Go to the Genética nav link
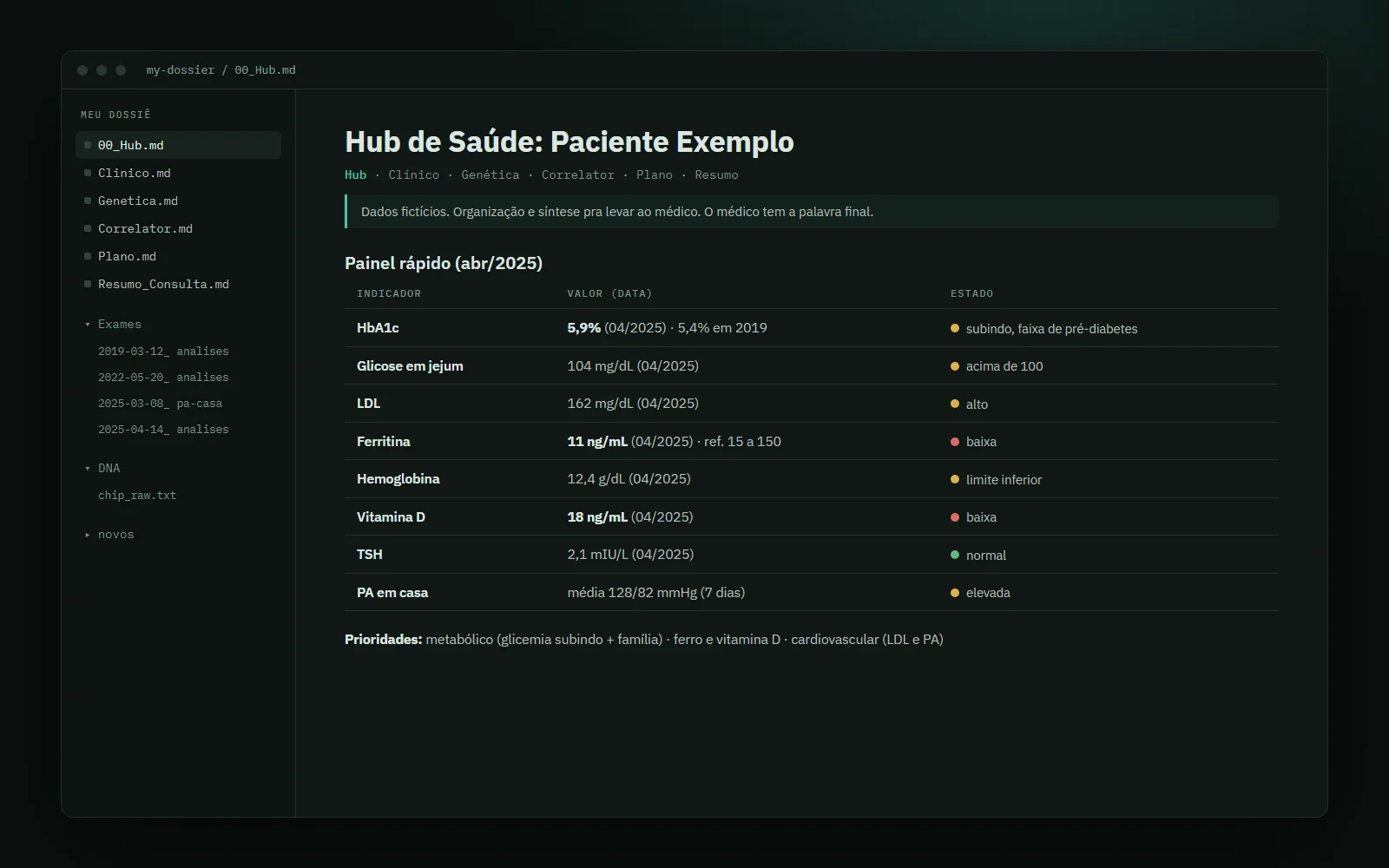 point(490,174)
